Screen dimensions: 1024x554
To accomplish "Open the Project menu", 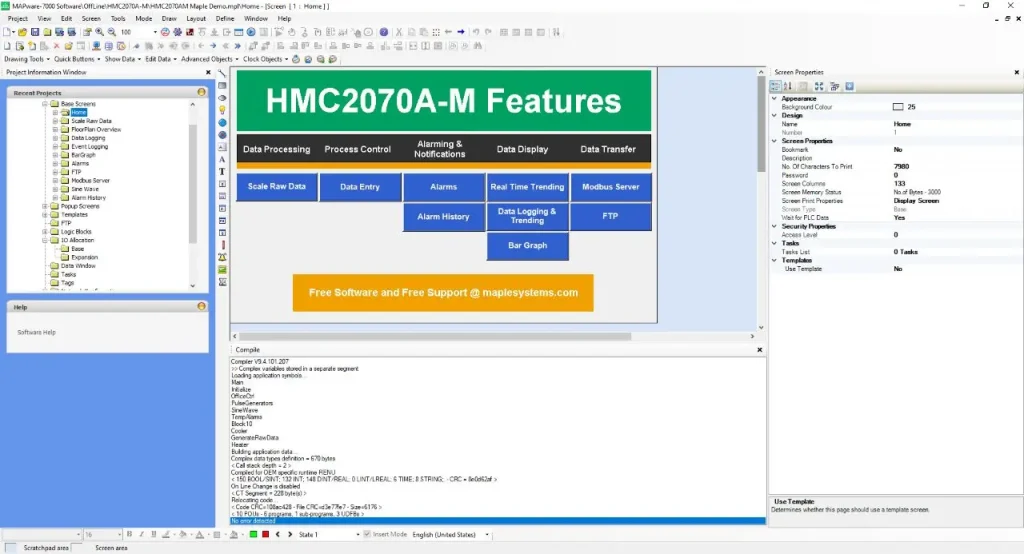I will [x=18, y=18].
